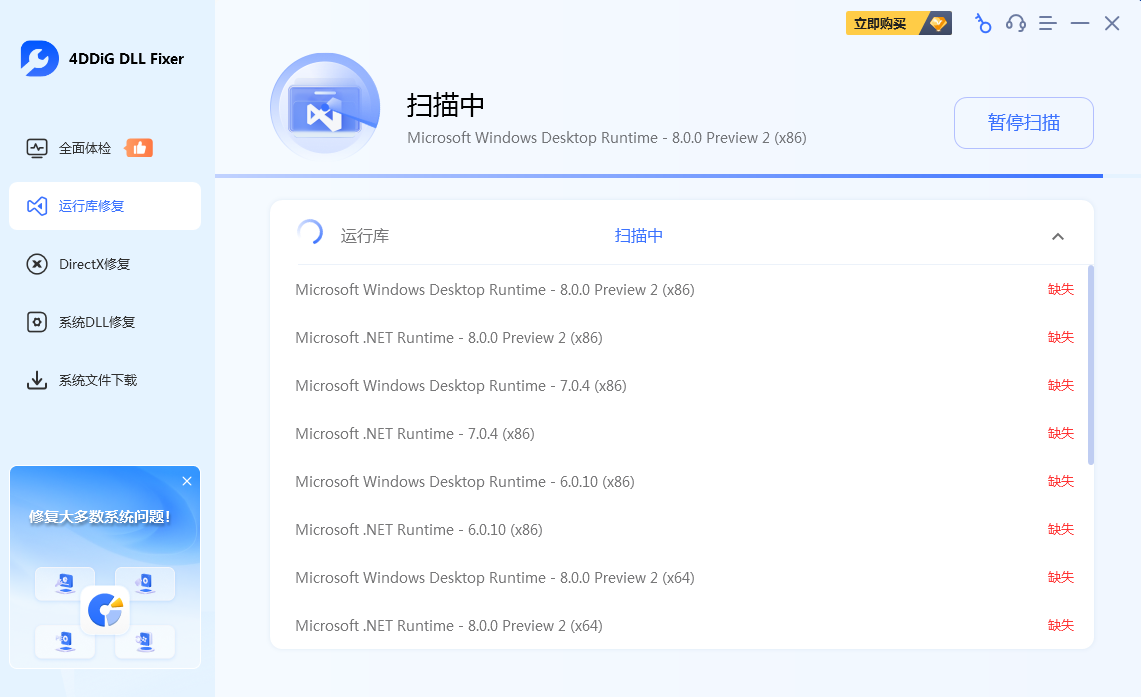Click the 修复大多数系统问题 promo banner text
The height and width of the screenshot is (697, 1141).
pos(100,517)
